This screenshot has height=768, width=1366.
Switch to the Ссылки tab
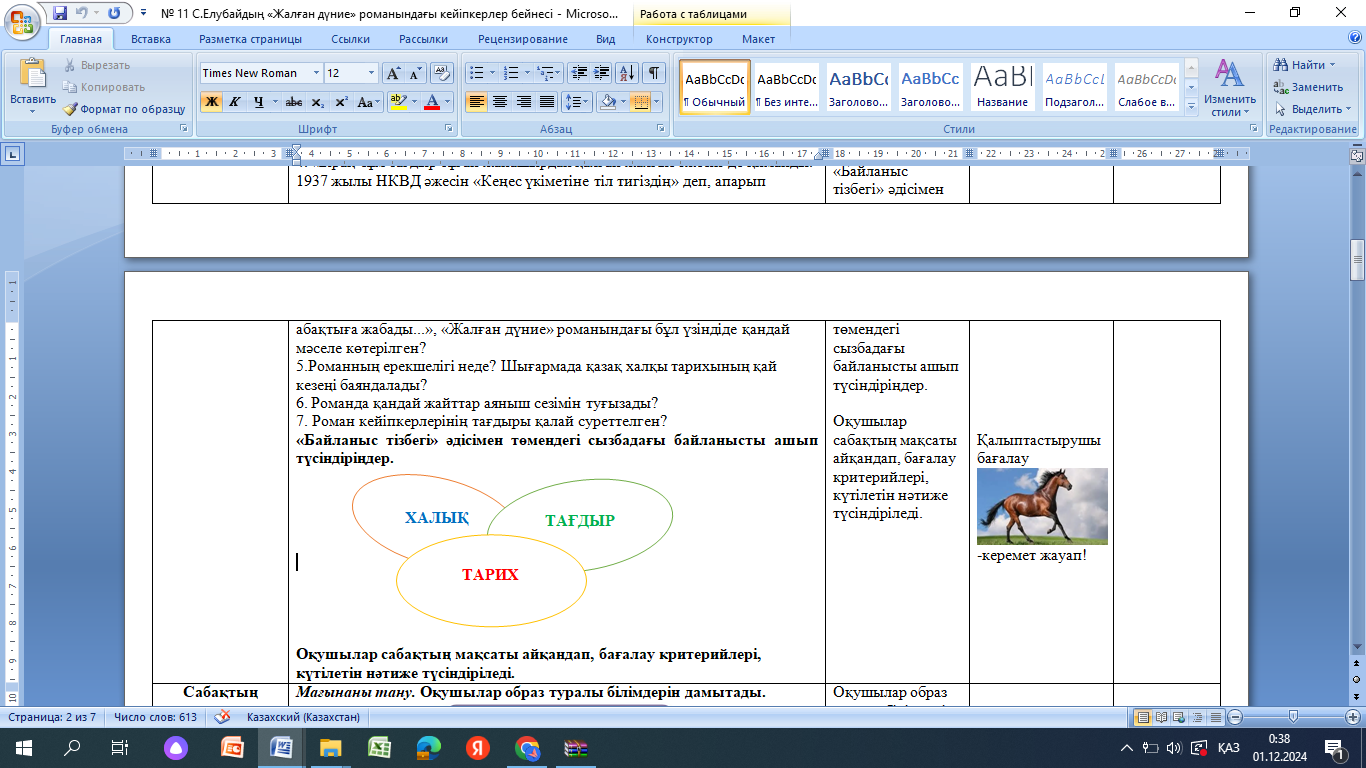350,39
